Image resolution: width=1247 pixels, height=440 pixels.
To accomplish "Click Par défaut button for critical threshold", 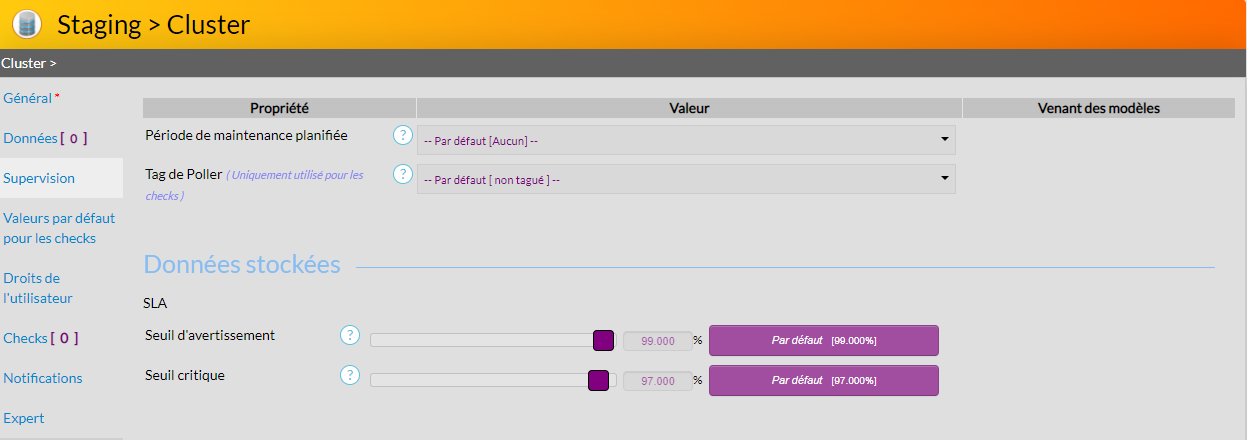I will [823, 380].
